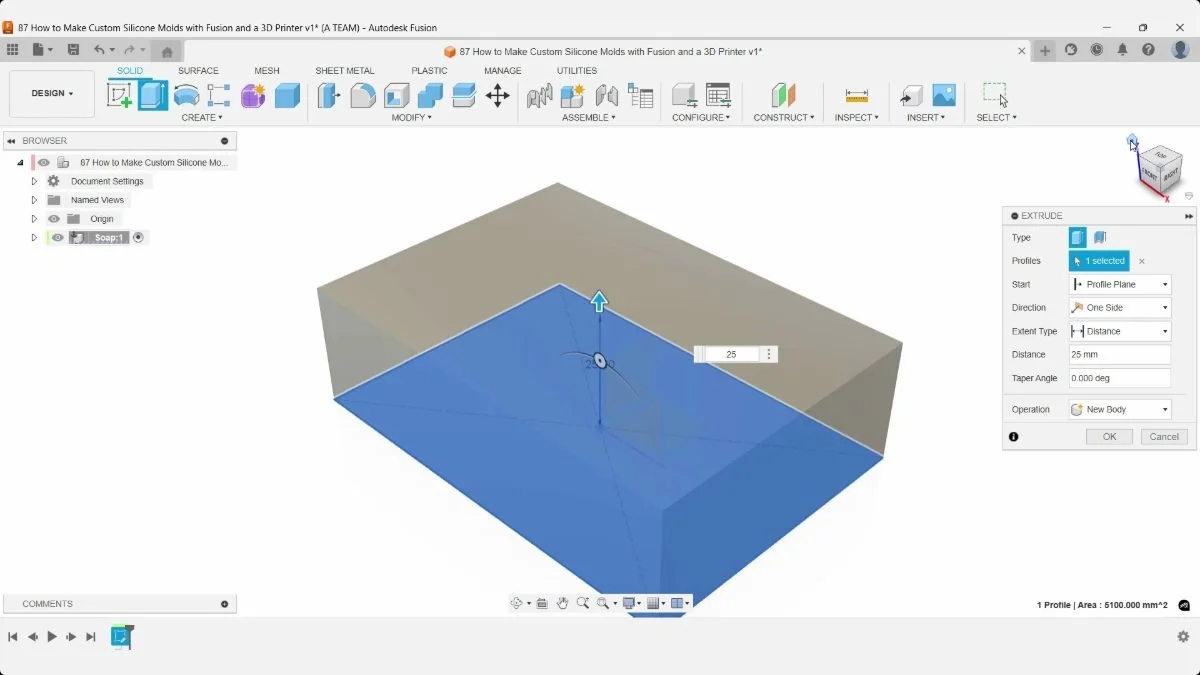This screenshot has width=1200, height=675.
Task: Switch to the SHEET METAL tab
Action: pyautogui.click(x=345, y=71)
